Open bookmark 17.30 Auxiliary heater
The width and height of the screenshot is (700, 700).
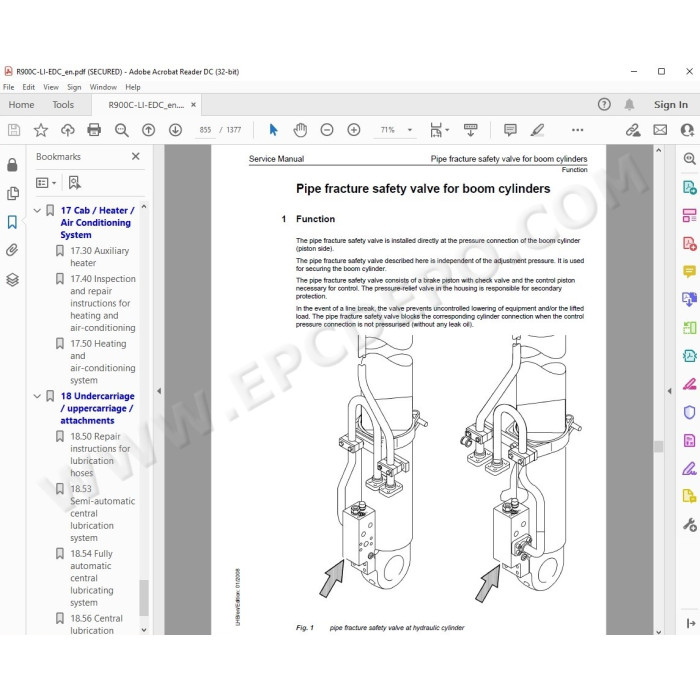[100, 257]
